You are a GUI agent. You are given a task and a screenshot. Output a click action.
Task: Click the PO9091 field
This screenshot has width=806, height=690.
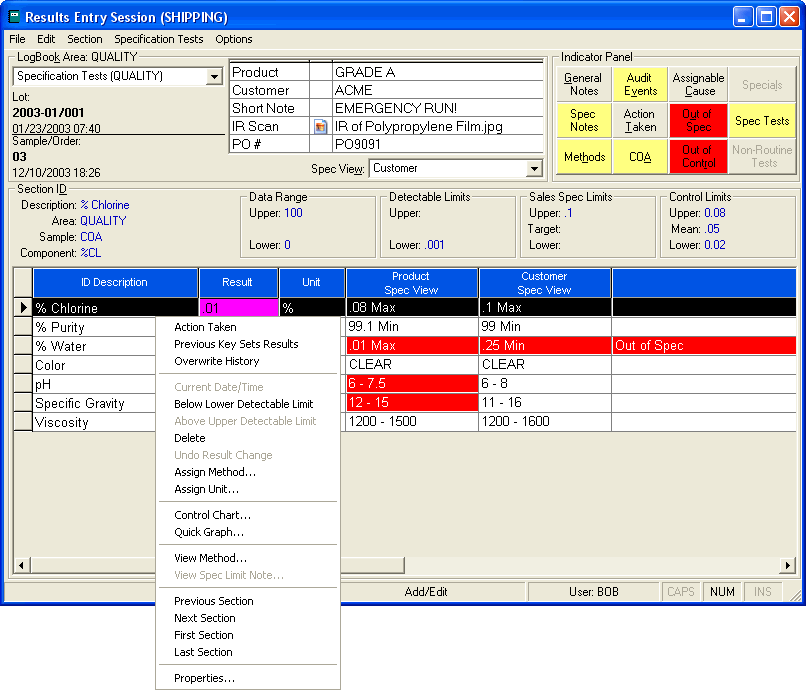[438, 144]
